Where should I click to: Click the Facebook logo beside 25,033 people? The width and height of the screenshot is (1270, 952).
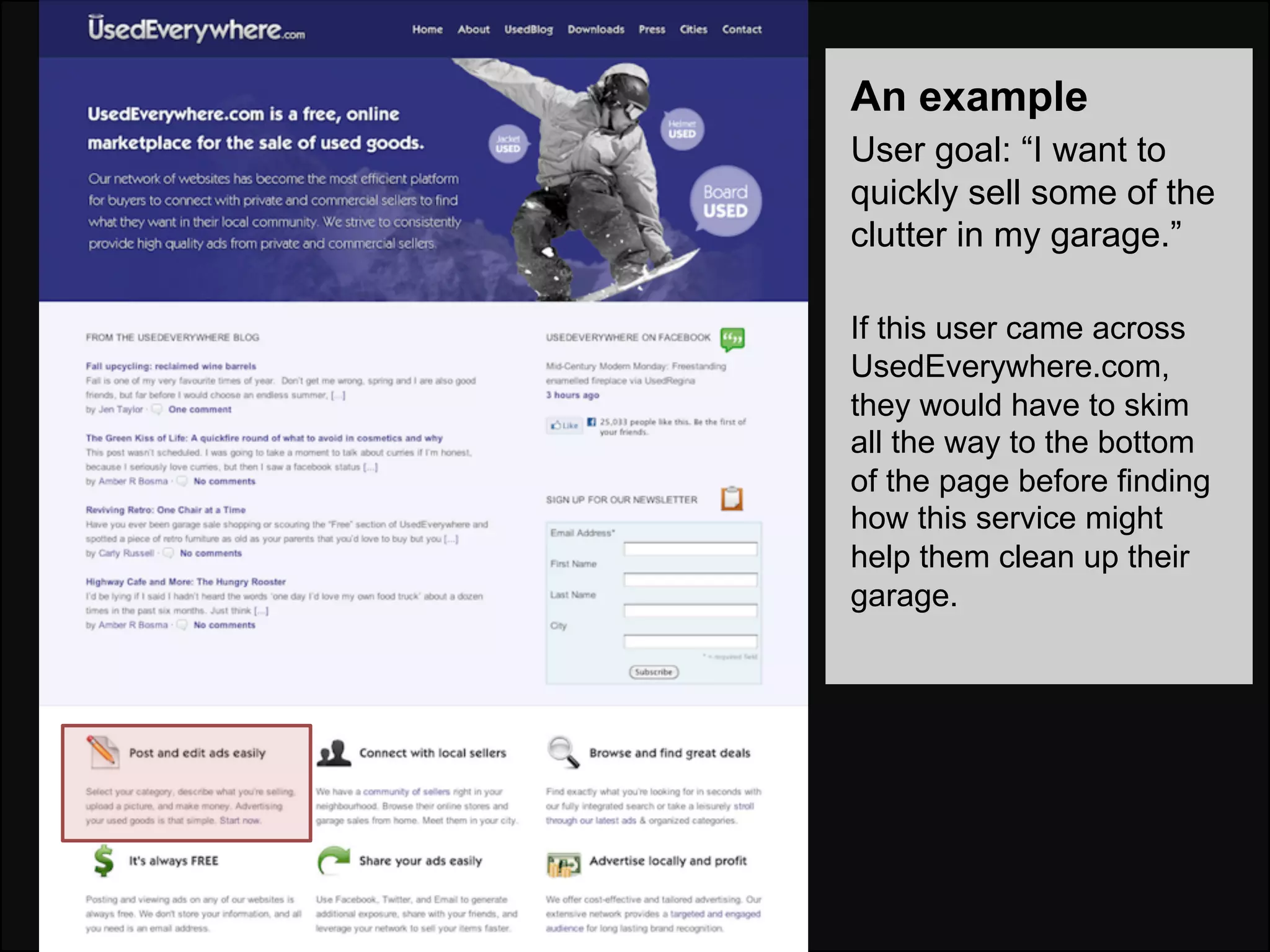[592, 422]
